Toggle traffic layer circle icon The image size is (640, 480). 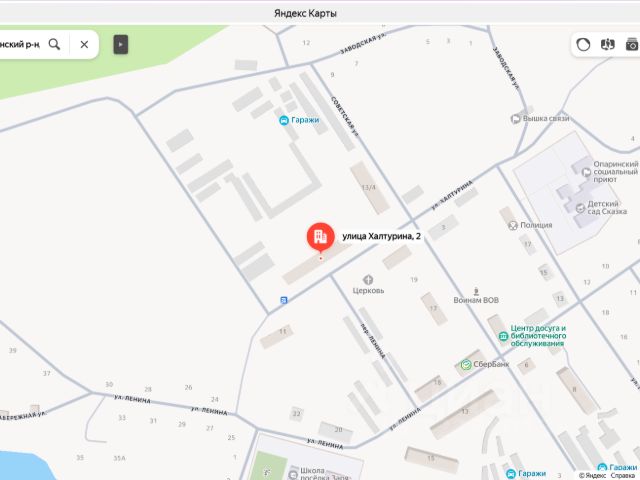point(583,44)
